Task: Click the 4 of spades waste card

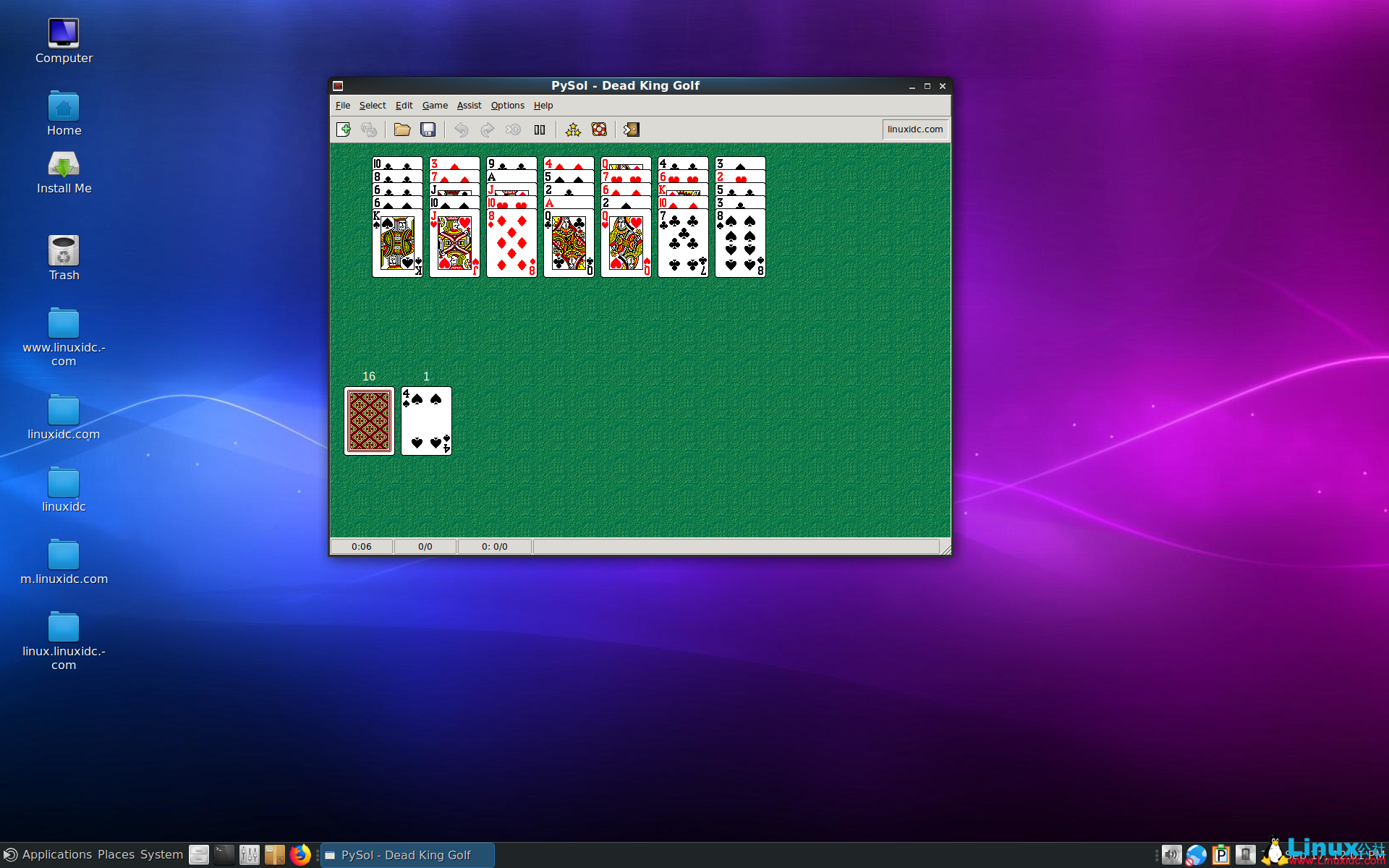Action: click(426, 421)
